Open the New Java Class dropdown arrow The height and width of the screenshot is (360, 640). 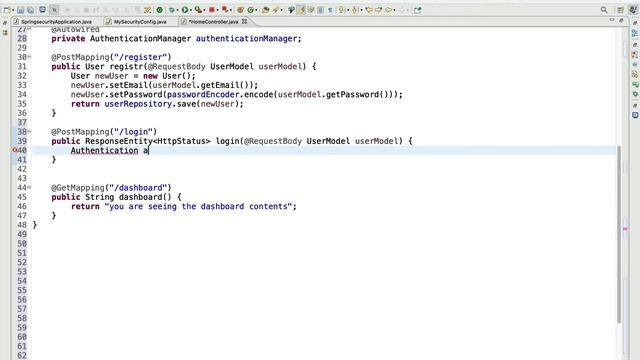click(256, 10)
